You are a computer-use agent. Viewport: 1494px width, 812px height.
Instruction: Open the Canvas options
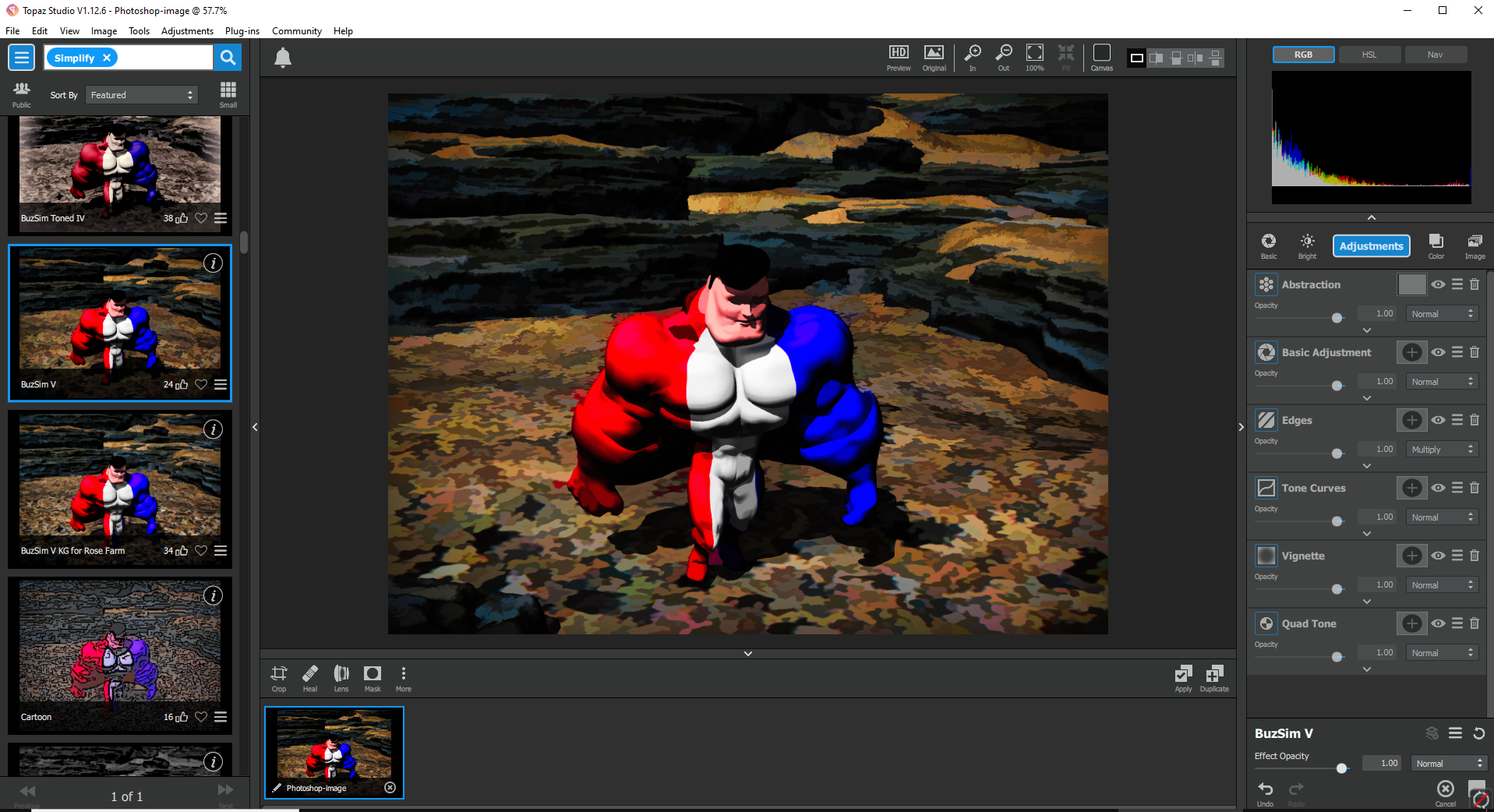click(1102, 58)
